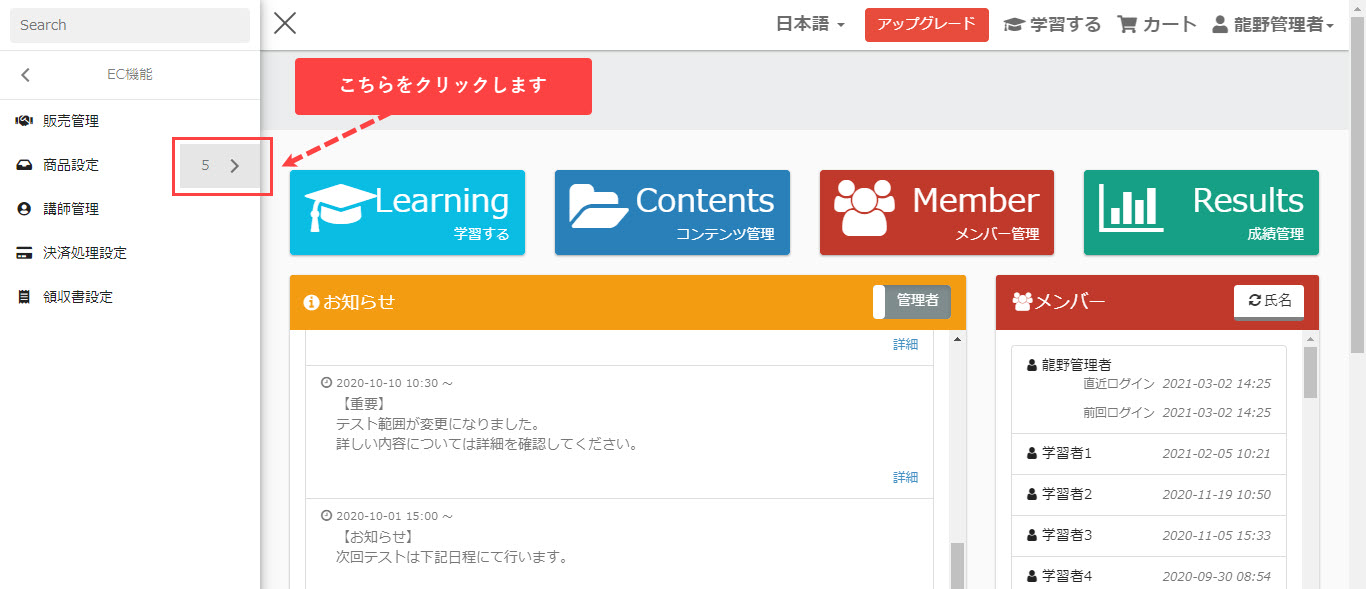1366x589 pixels.
Task: Expand the 商品設定 submenu chevron
Action: 235,166
